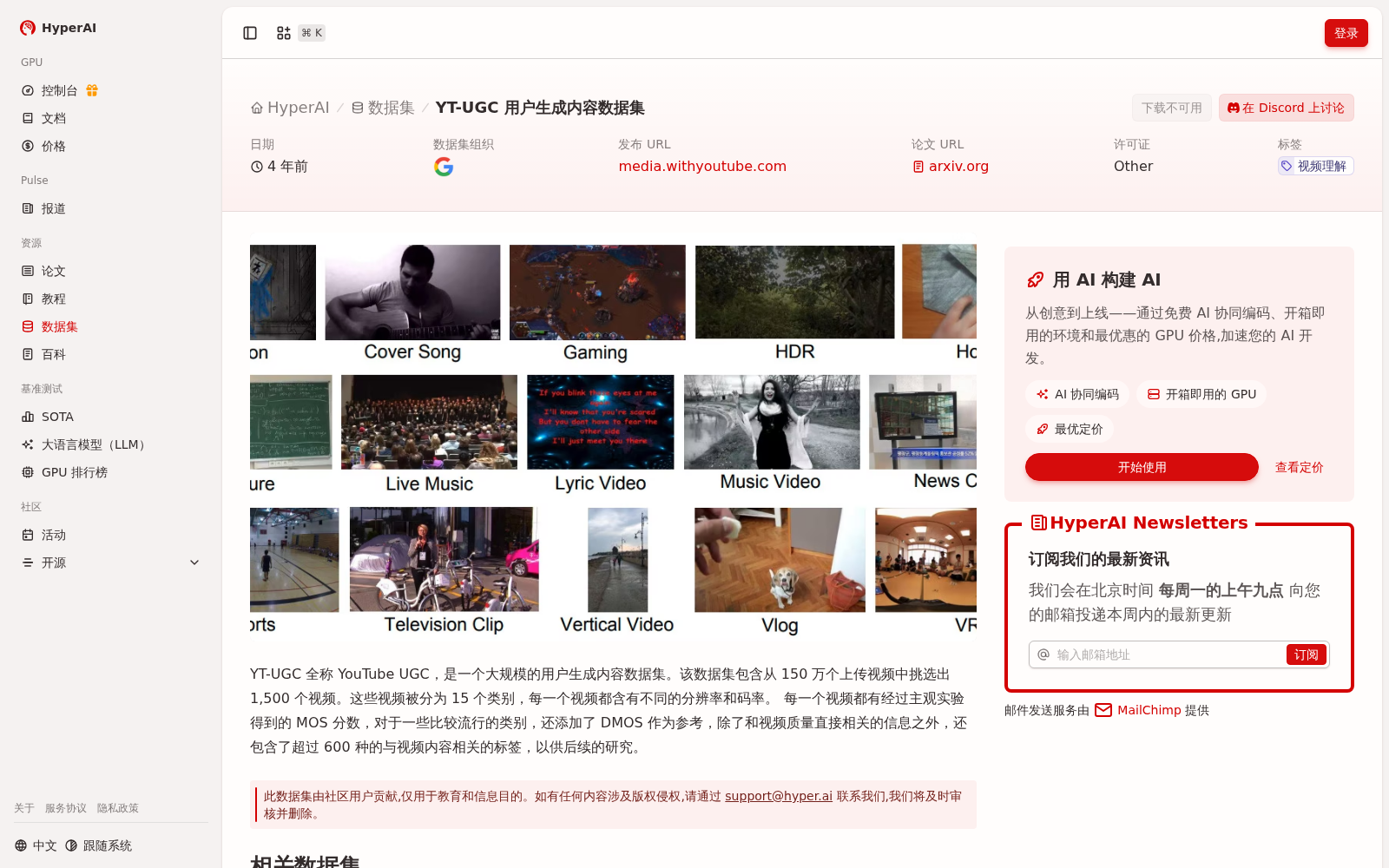
Task: Go to 报道 under Pulse
Action: 54,208
